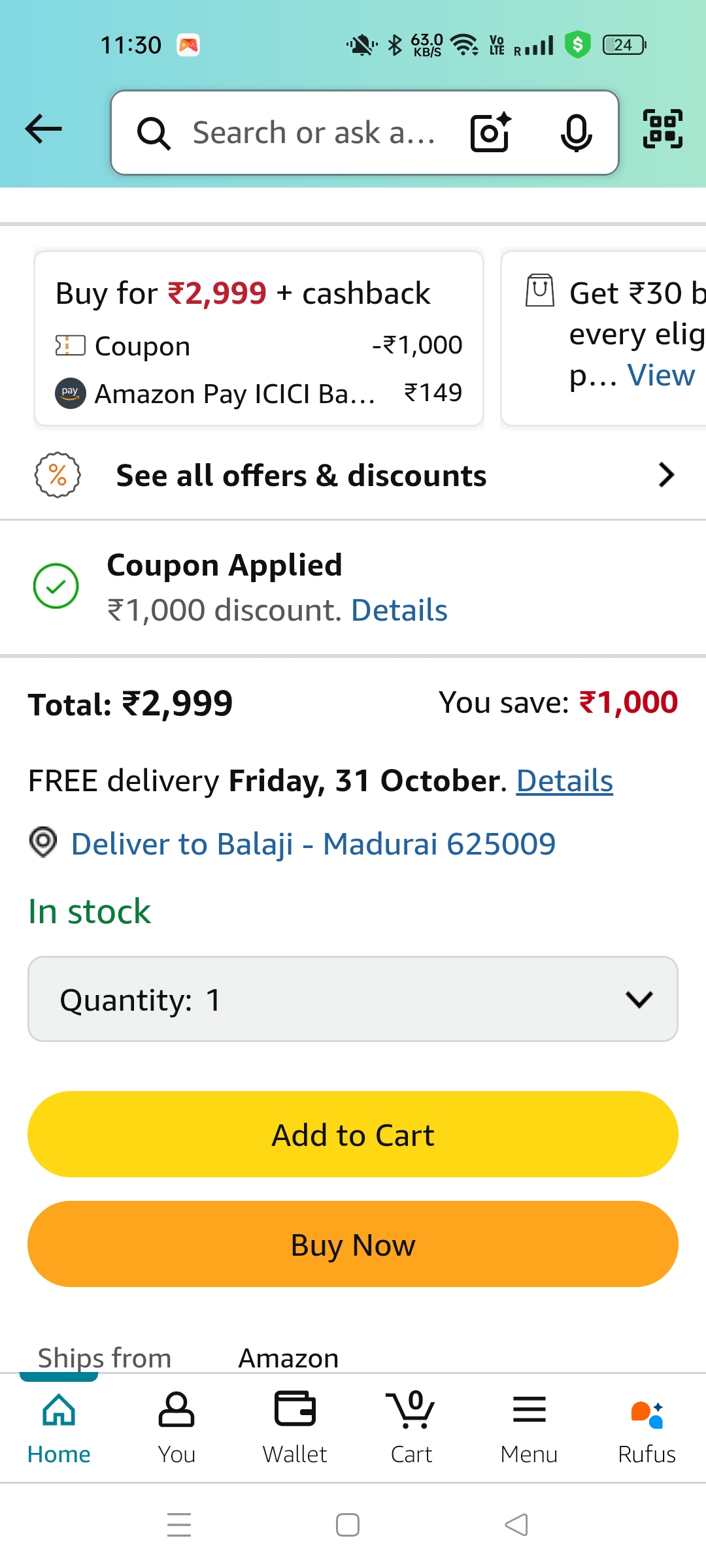Focus the Search or ask field
The image size is (706, 1568).
314,133
